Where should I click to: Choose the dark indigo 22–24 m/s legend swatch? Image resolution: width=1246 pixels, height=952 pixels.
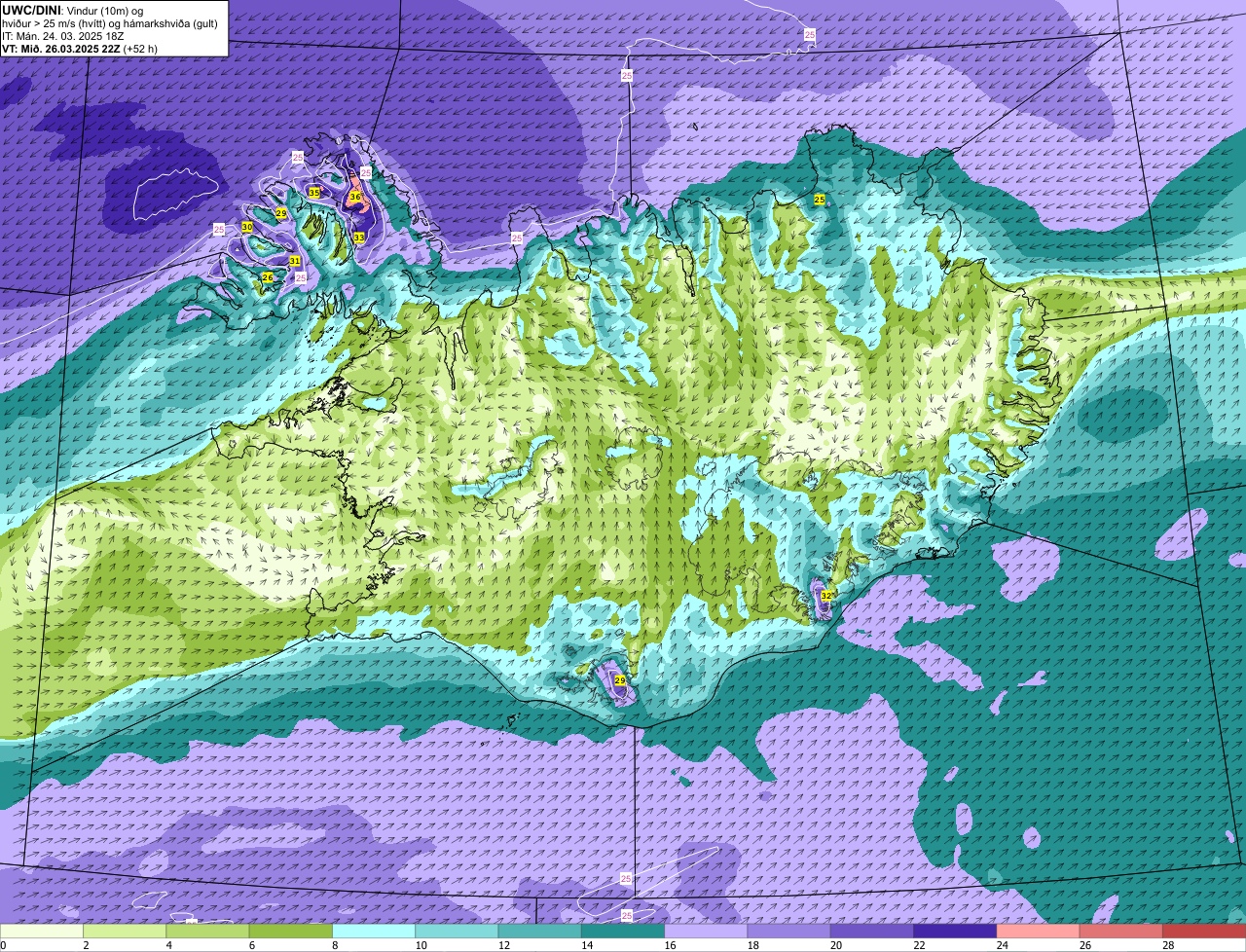coord(955,931)
